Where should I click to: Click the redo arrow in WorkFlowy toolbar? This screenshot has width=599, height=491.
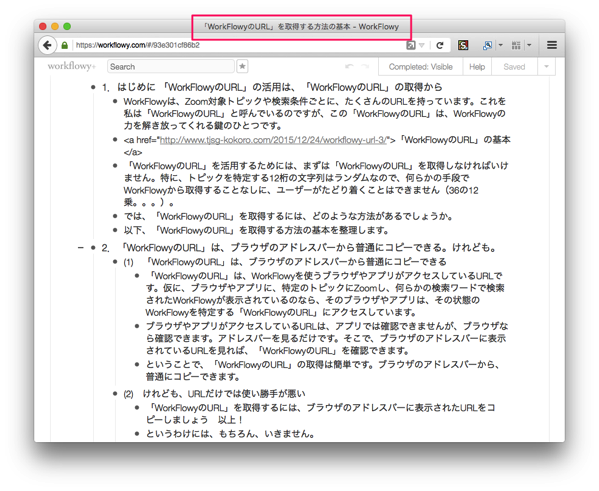[365, 66]
